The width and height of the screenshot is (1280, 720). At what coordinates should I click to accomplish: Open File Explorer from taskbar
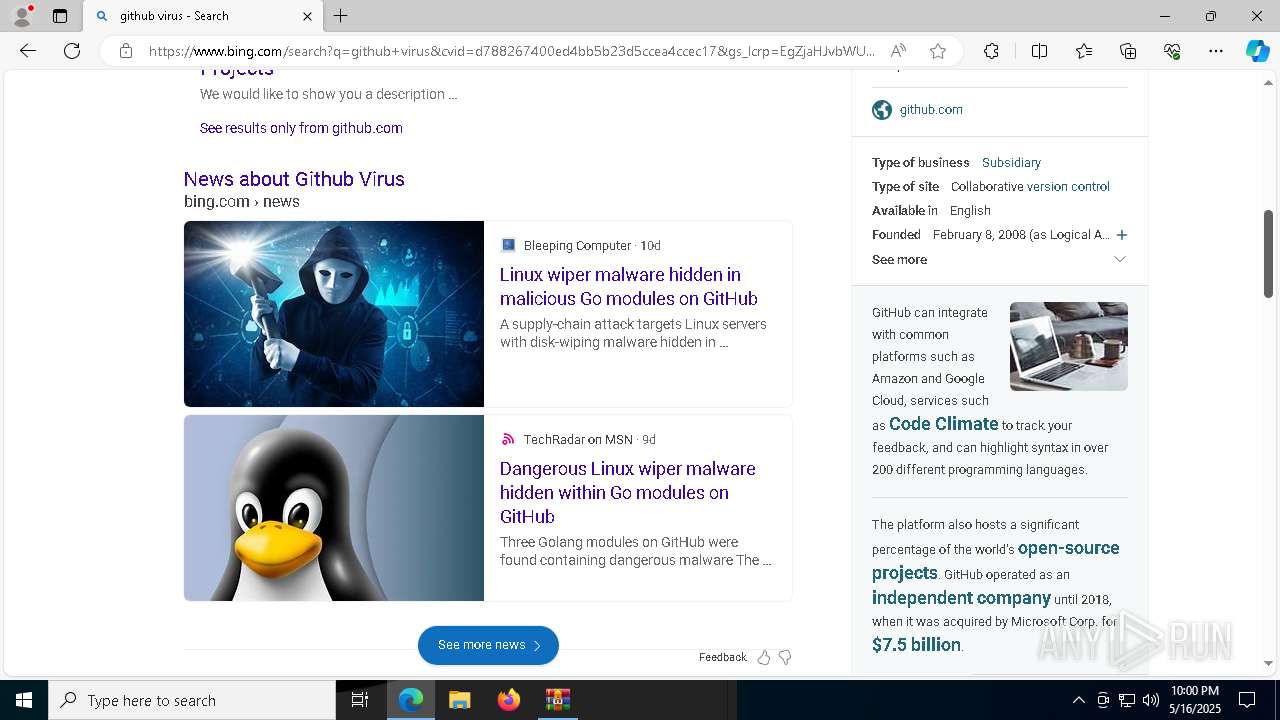pos(459,700)
